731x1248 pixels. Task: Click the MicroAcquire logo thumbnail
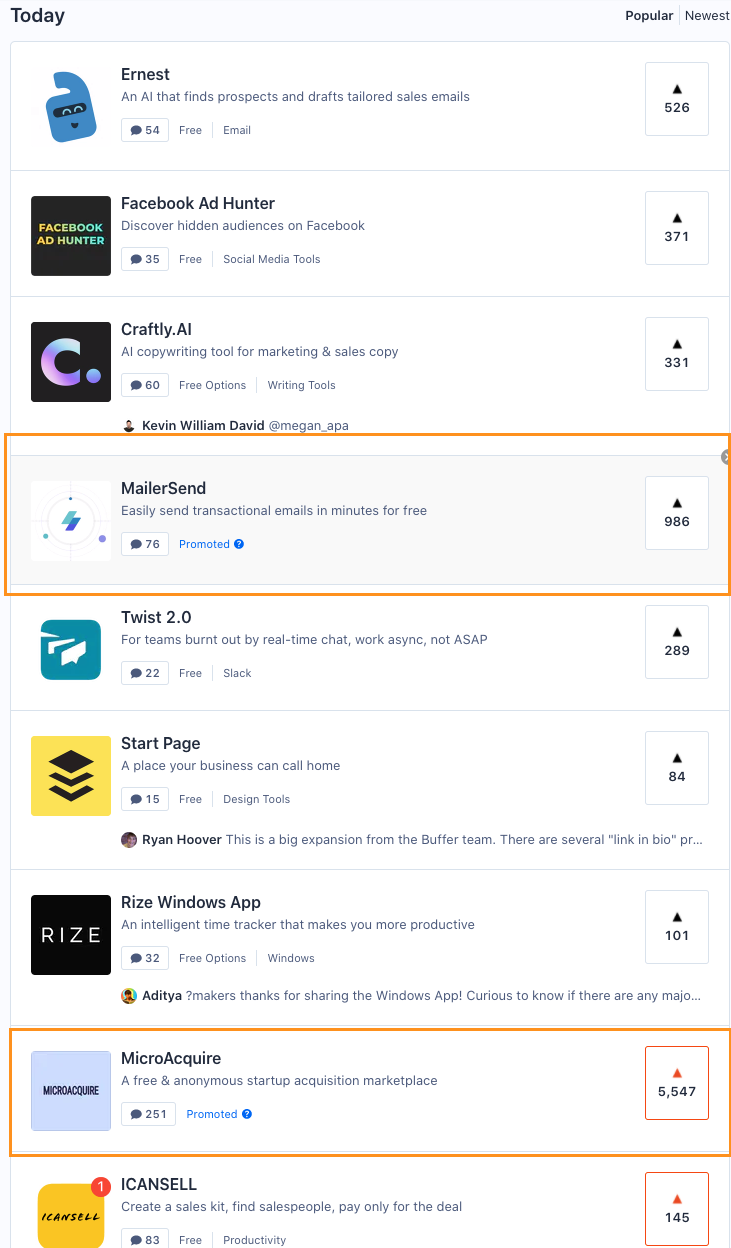pyautogui.click(x=71, y=1091)
